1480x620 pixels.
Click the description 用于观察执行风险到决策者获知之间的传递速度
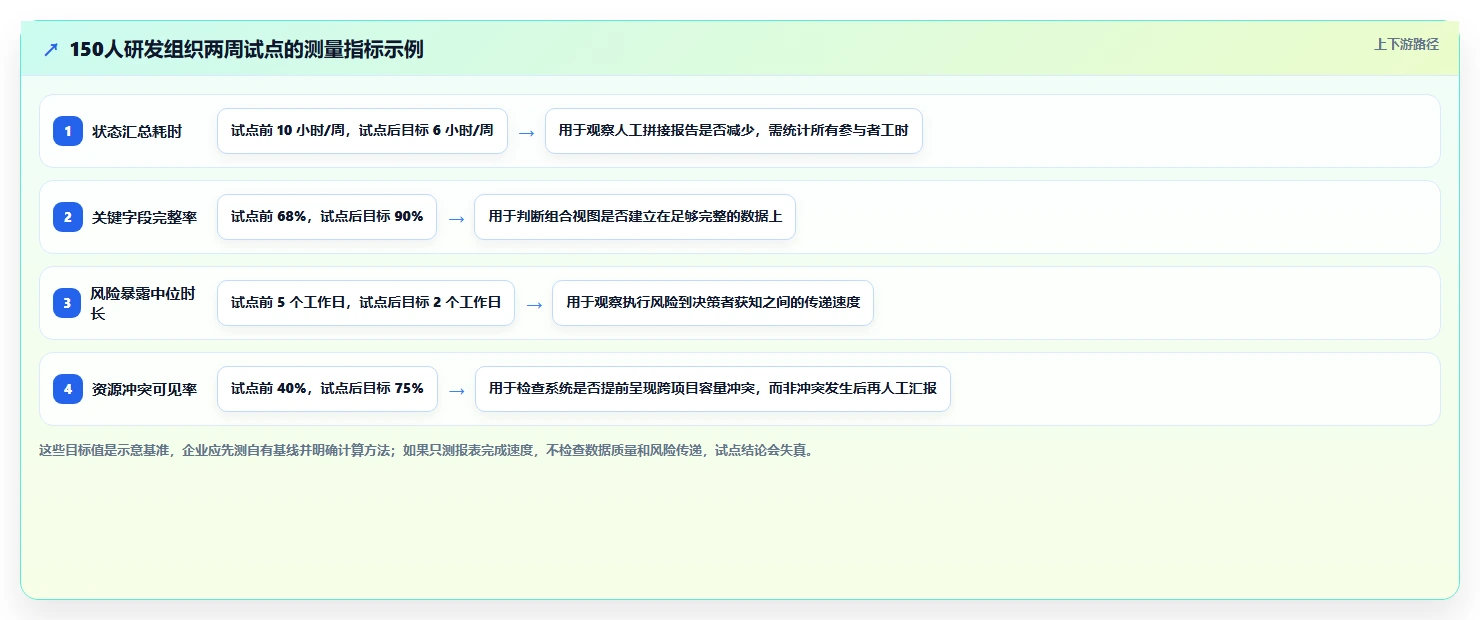point(713,303)
